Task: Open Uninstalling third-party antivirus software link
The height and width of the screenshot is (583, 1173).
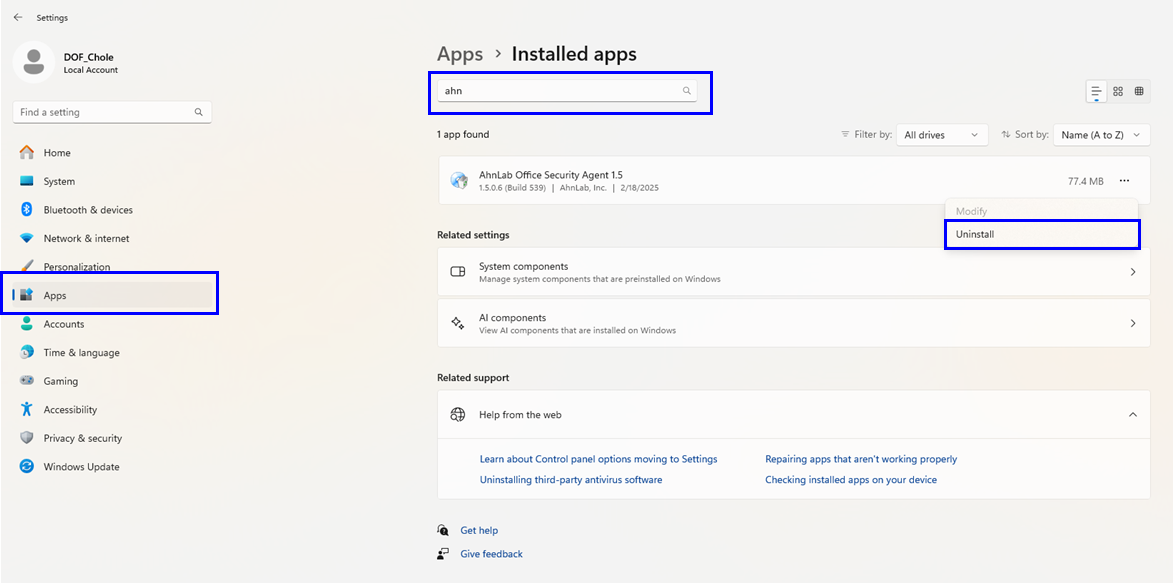Action: (570, 480)
